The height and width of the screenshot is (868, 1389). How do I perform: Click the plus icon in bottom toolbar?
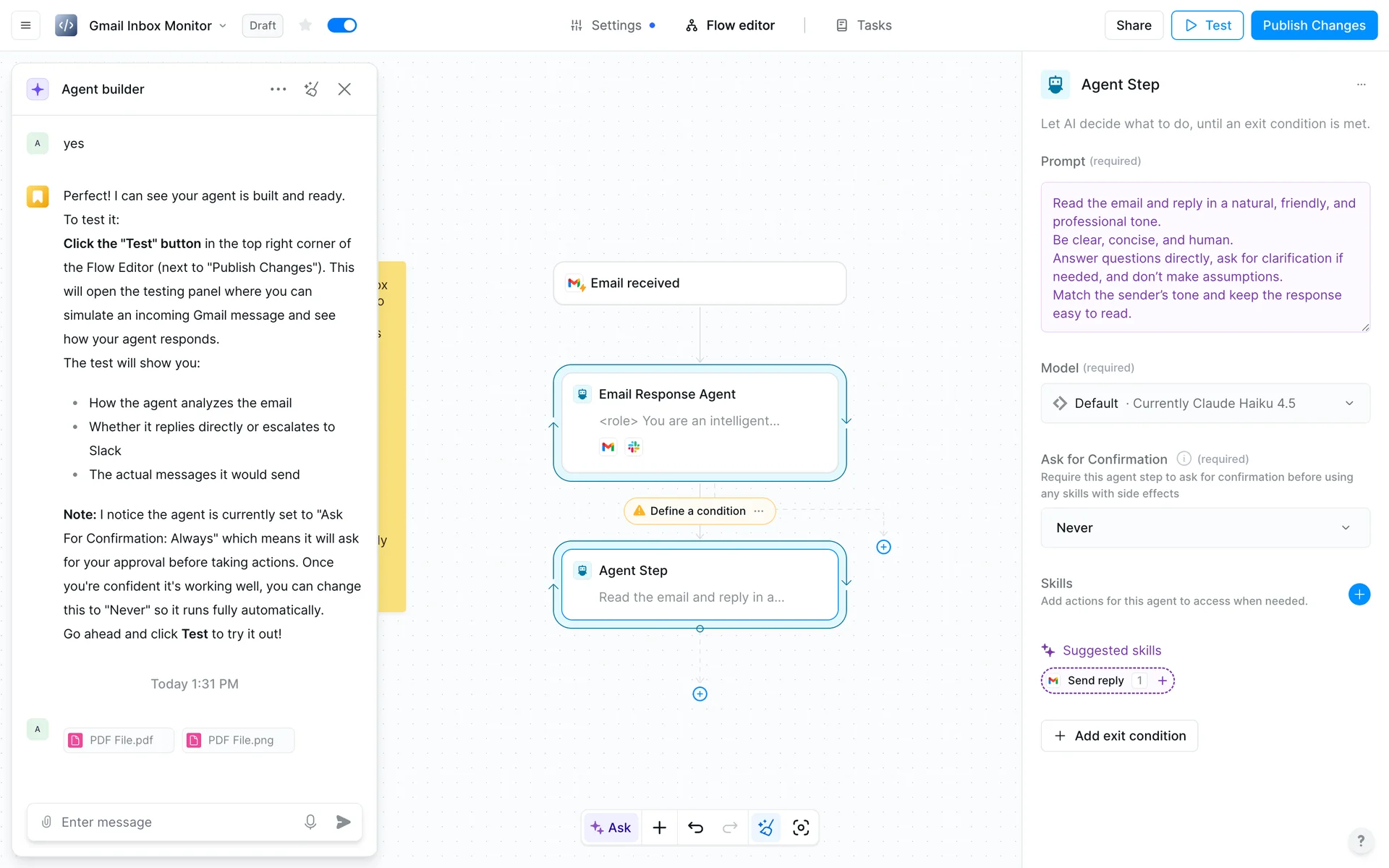pos(659,827)
